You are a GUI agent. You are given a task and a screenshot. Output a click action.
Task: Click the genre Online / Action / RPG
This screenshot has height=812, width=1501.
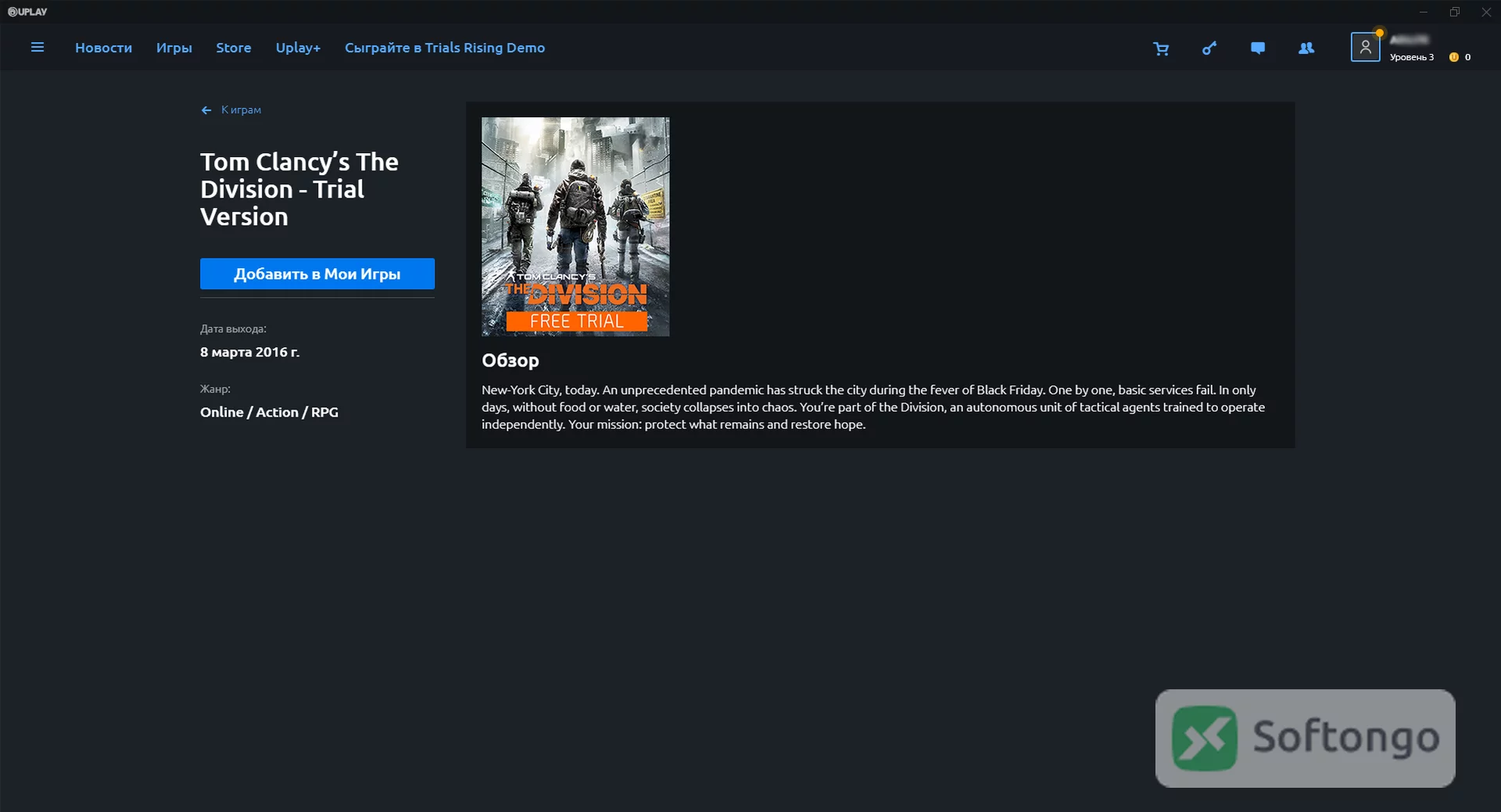click(x=269, y=412)
